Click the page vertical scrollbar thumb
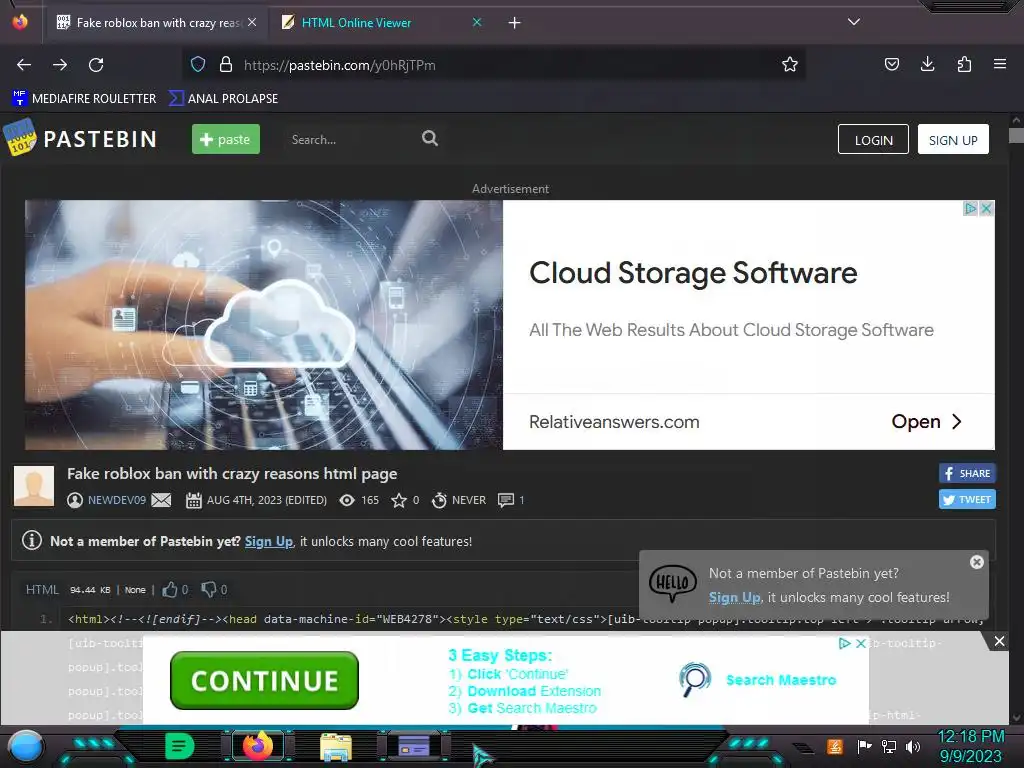1024x768 pixels. click(1016, 135)
